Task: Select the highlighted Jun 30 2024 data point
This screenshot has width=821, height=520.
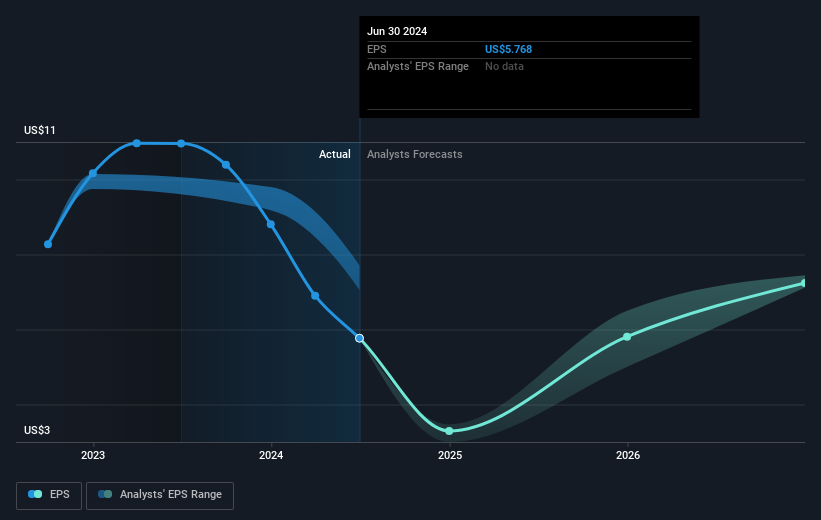Action: [359, 338]
